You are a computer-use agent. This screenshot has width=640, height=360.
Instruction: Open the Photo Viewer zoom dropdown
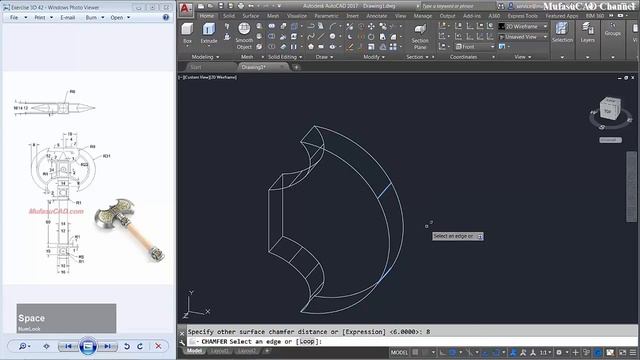click(24, 346)
